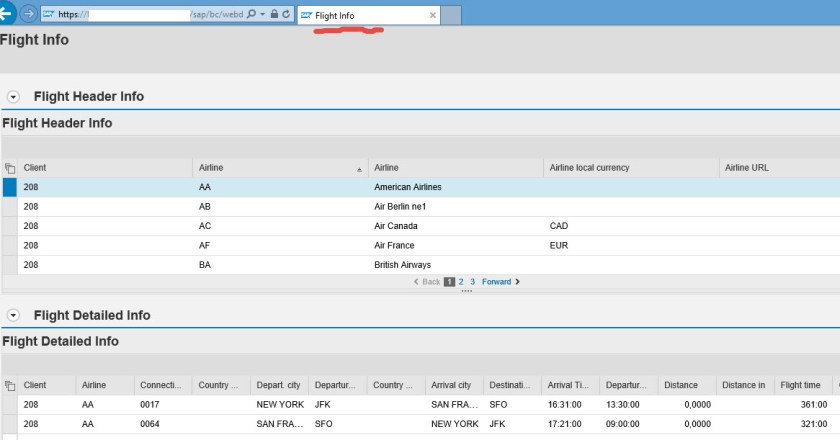Click select-all icon in Flight Detailed table
The height and width of the screenshot is (440, 840).
10,386
